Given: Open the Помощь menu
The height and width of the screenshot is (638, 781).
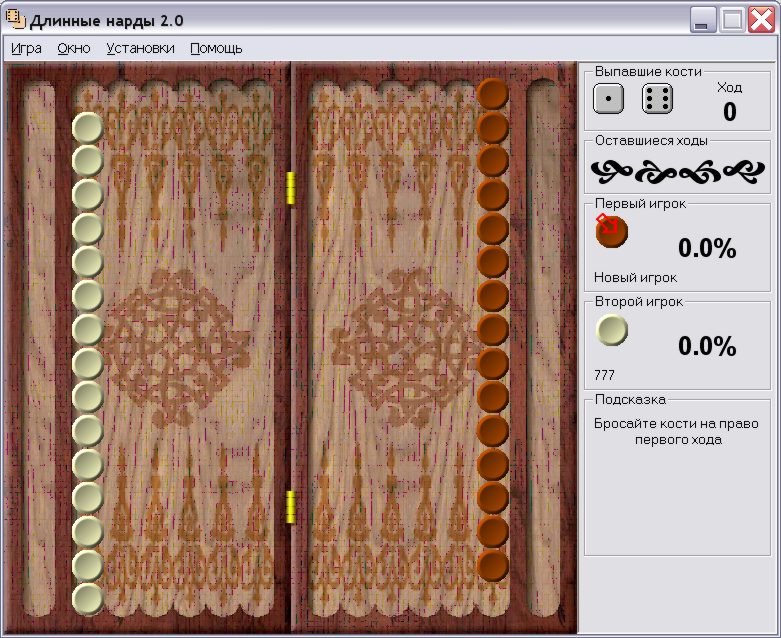Looking at the screenshot, I should (x=216, y=48).
